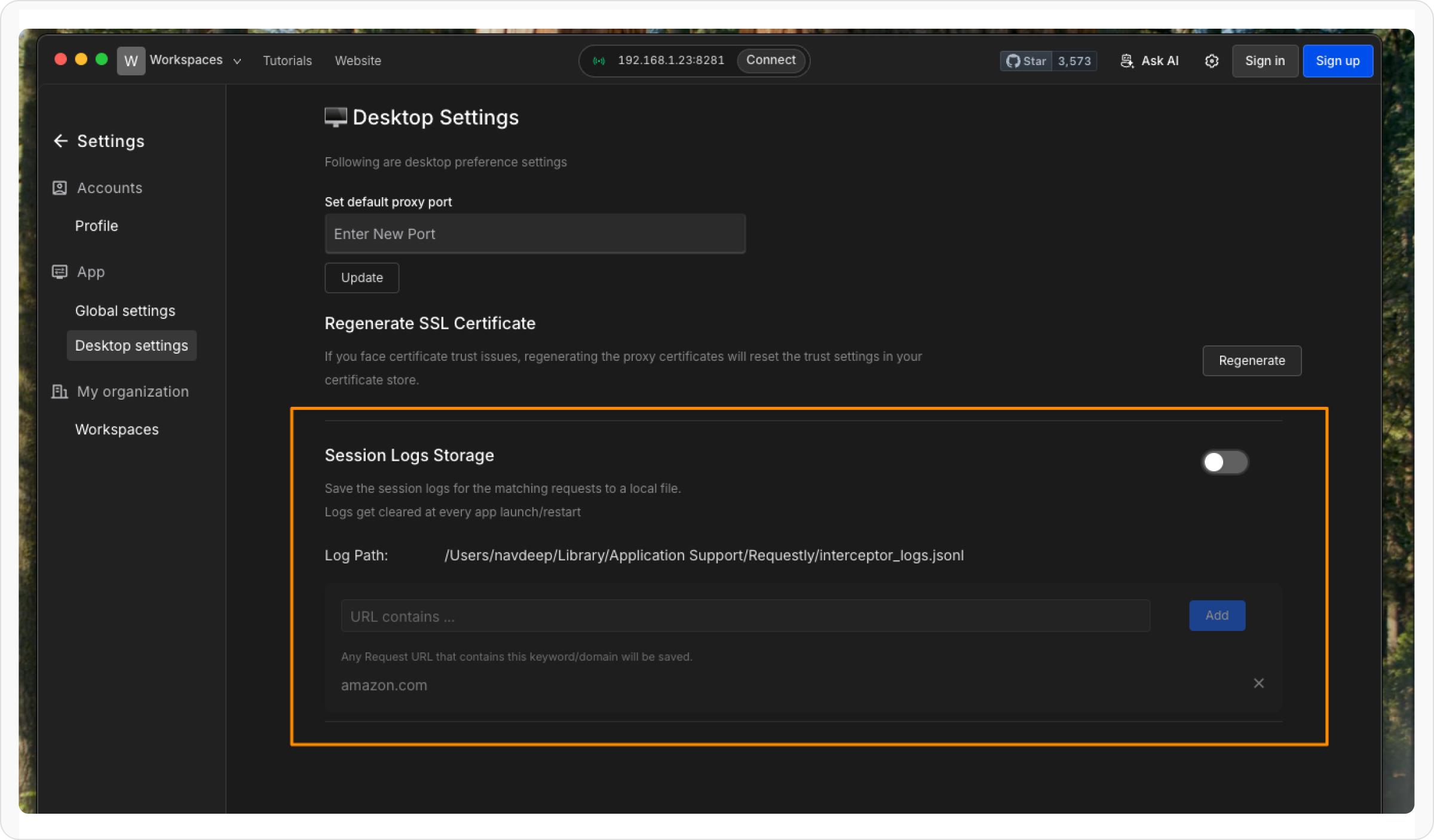Open the Website menu item

(x=358, y=61)
